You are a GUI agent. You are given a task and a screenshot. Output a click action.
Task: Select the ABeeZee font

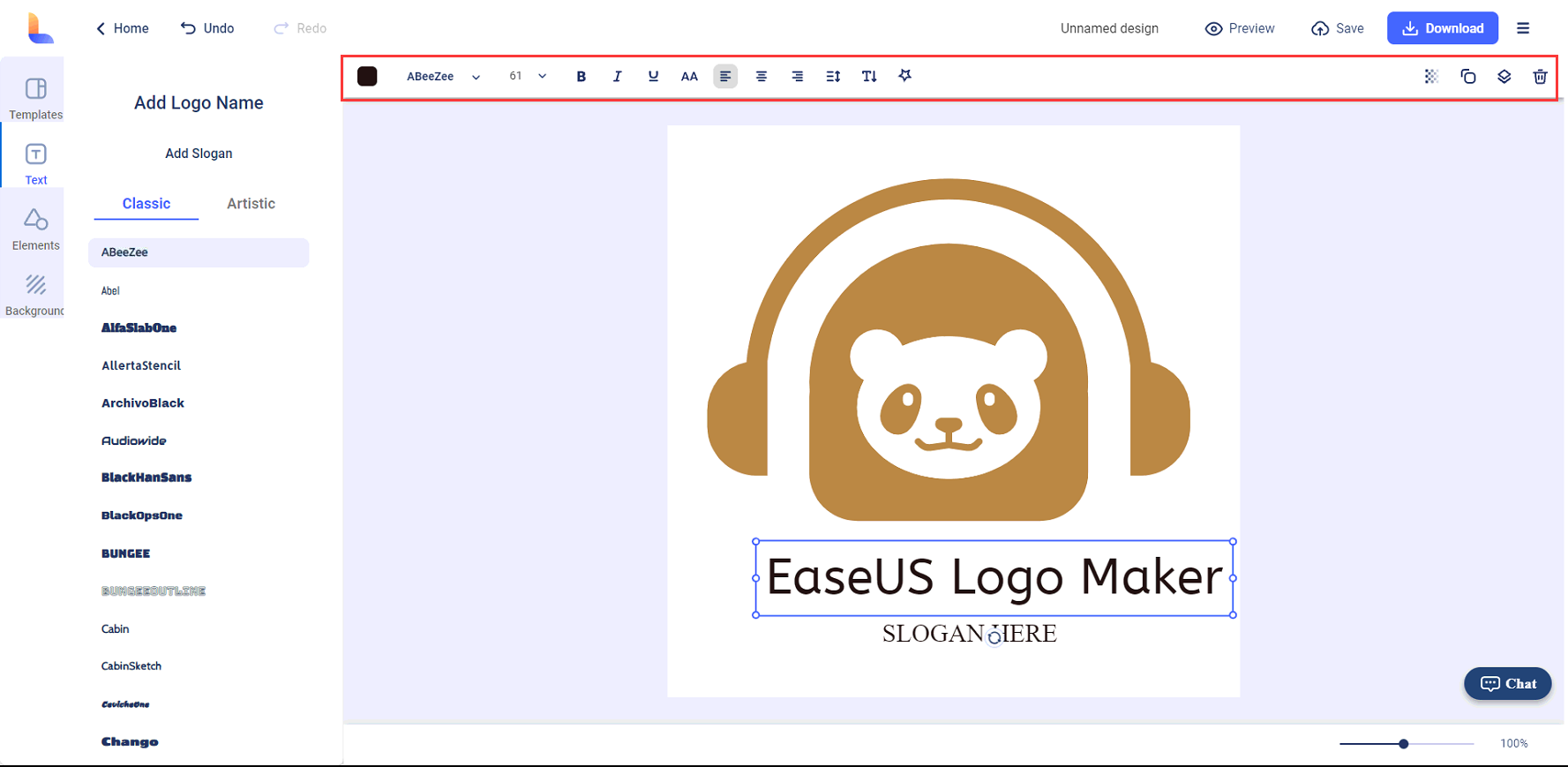point(199,252)
